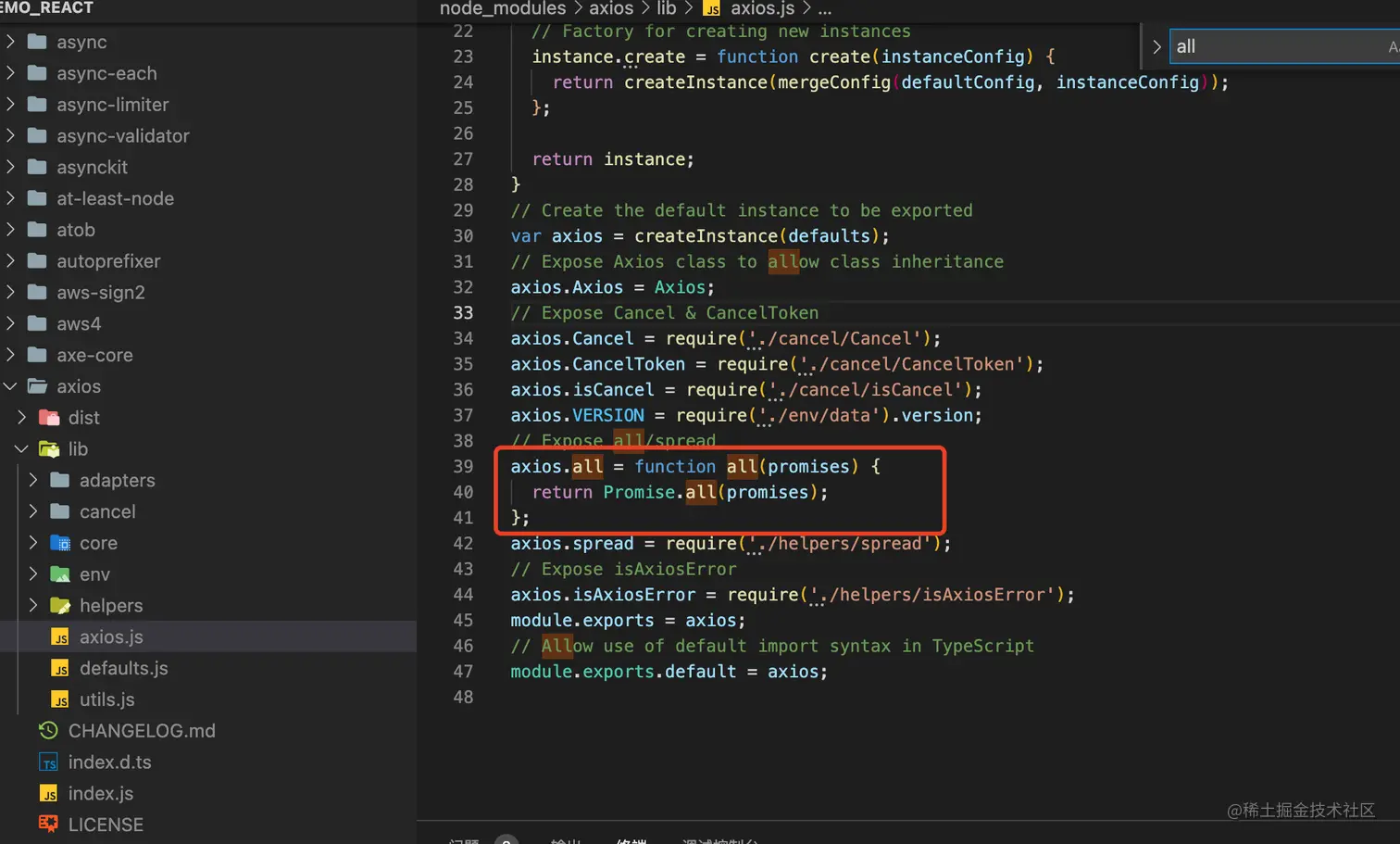Expand the at-least-node folder chevron
Image resolution: width=1400 pixels, height=844 pixels.
(x=10, y=198)
